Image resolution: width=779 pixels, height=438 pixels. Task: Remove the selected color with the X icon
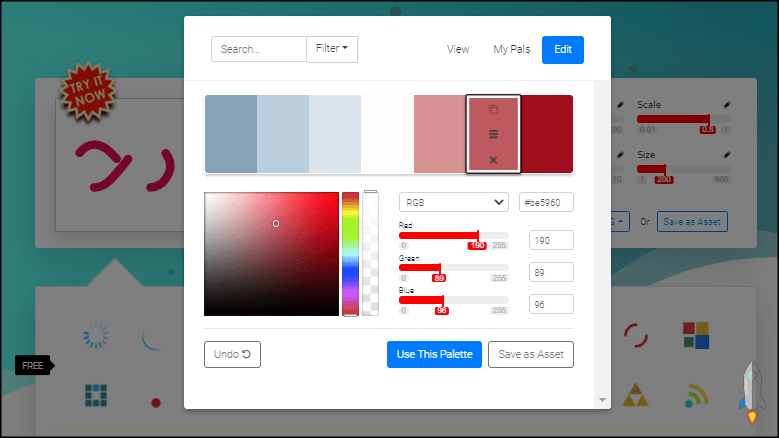(493, 160)
